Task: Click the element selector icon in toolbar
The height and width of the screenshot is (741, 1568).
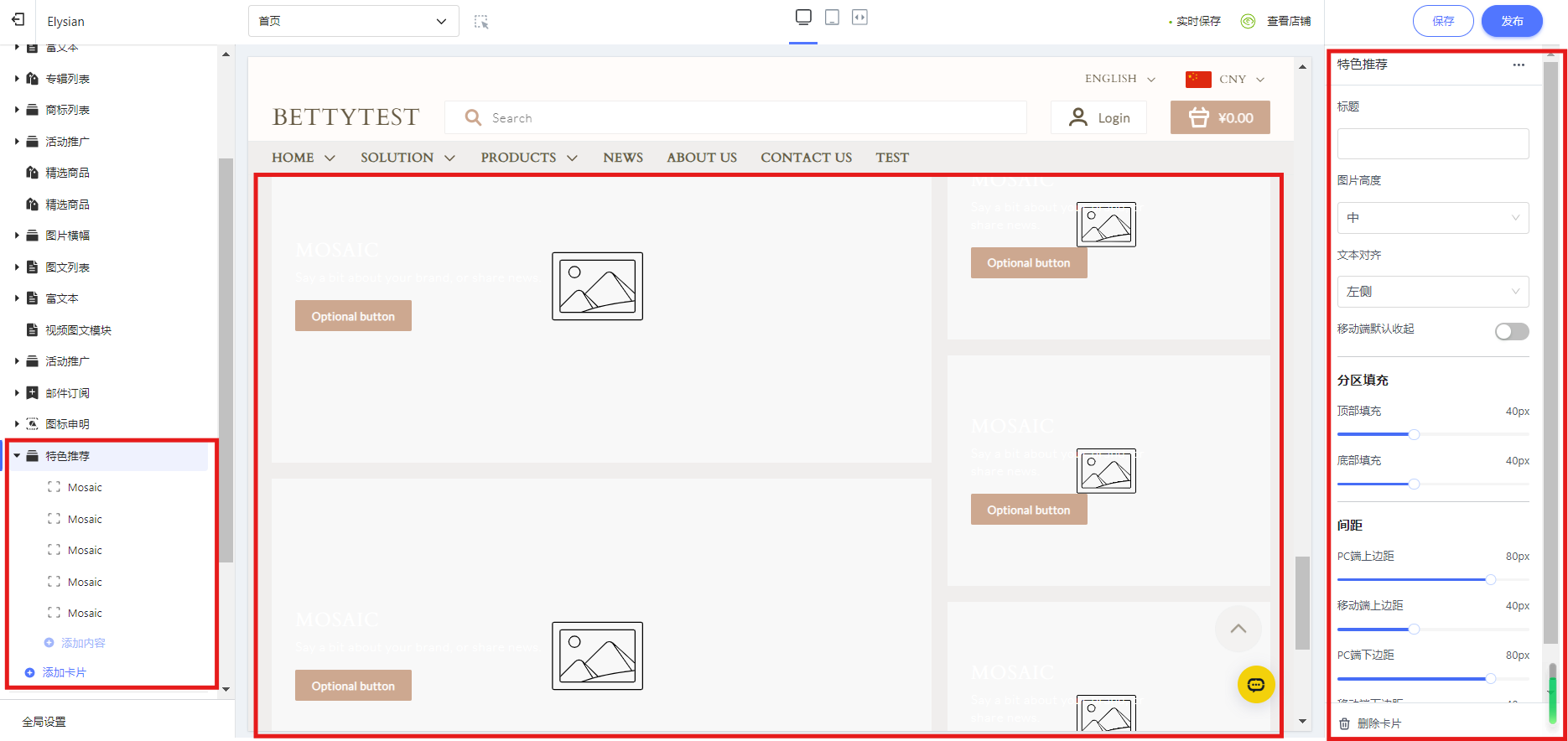Action: coord(481,22)
